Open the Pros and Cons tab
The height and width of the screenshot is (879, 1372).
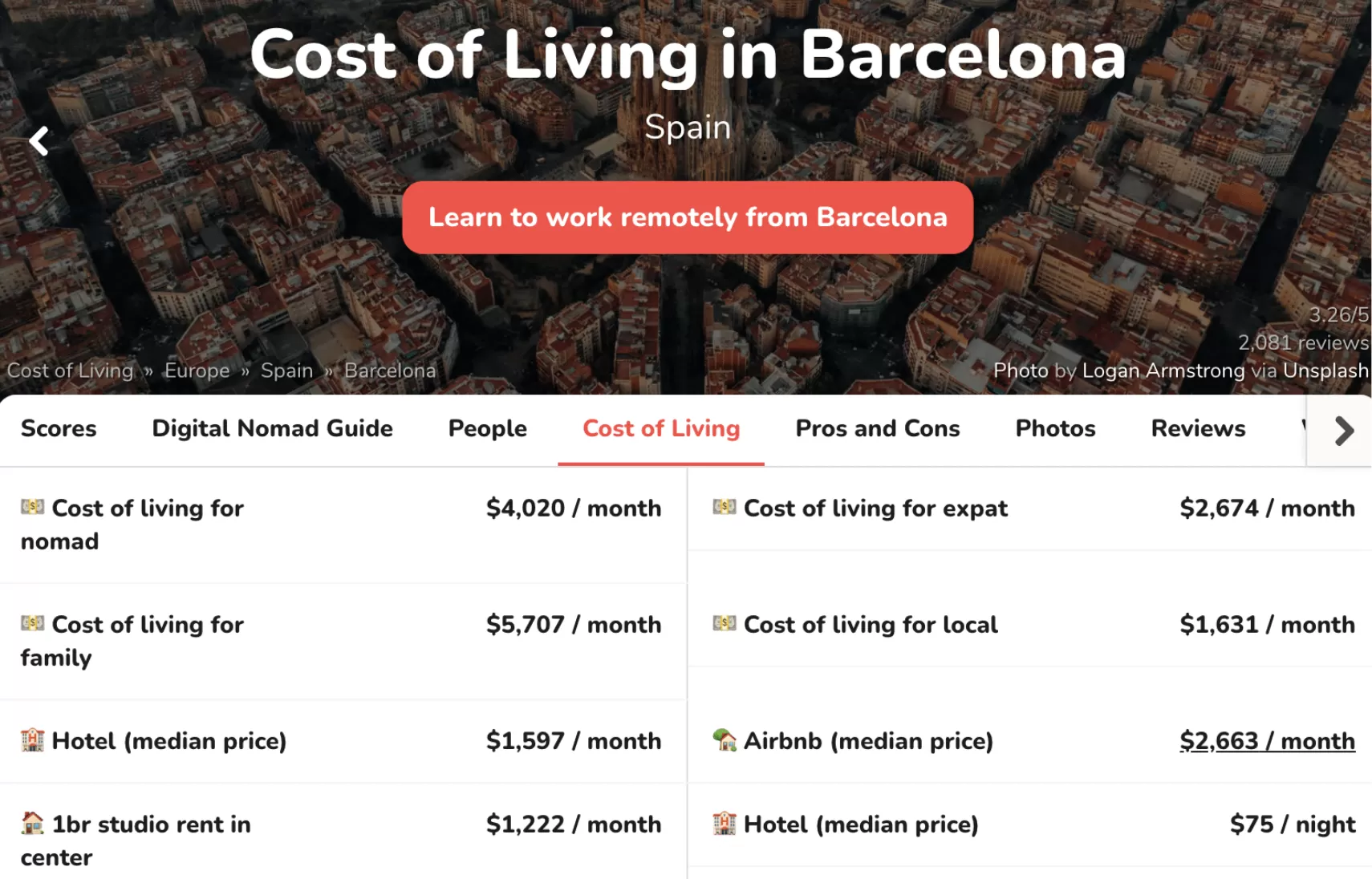[x=877, y=428]
